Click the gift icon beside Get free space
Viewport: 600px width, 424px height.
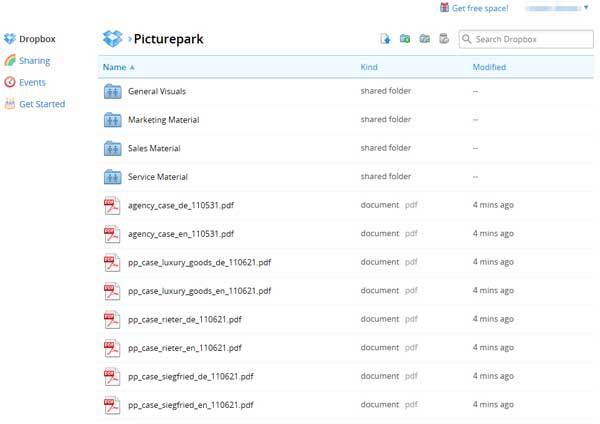pyautogui.click(x=444, y=7)
